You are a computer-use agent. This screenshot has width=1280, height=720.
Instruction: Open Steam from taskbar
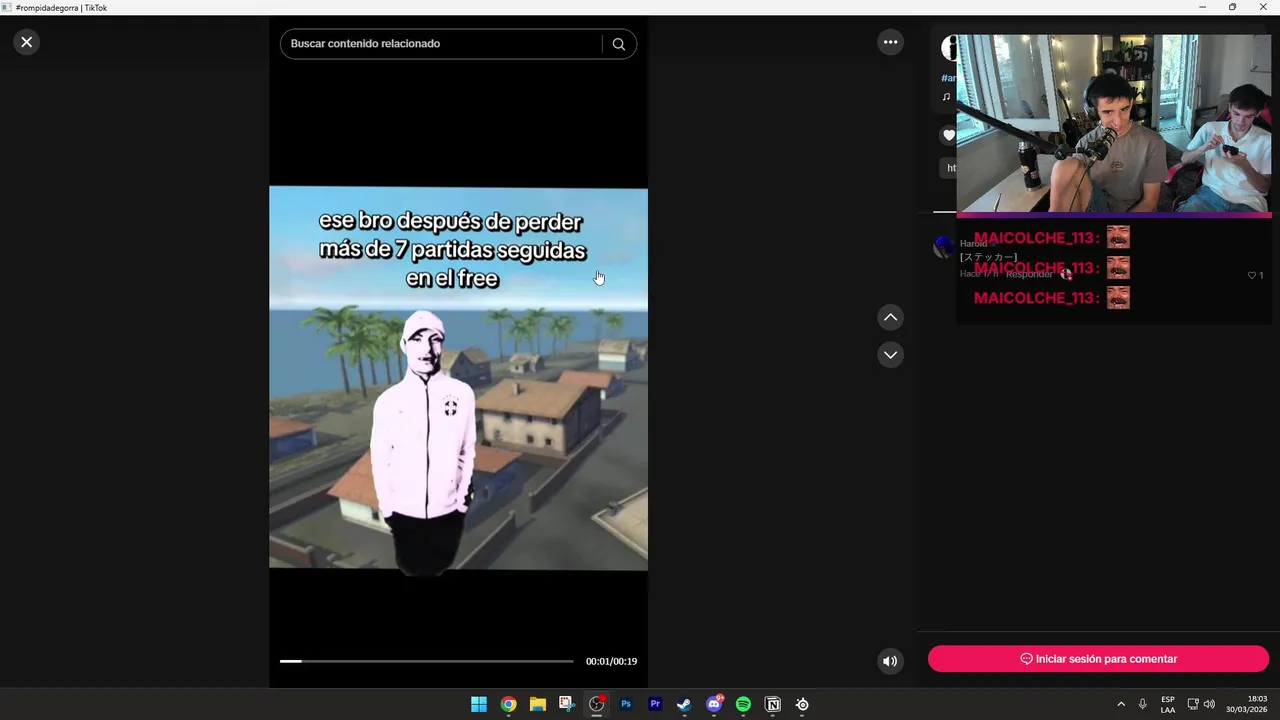(684, 704)
